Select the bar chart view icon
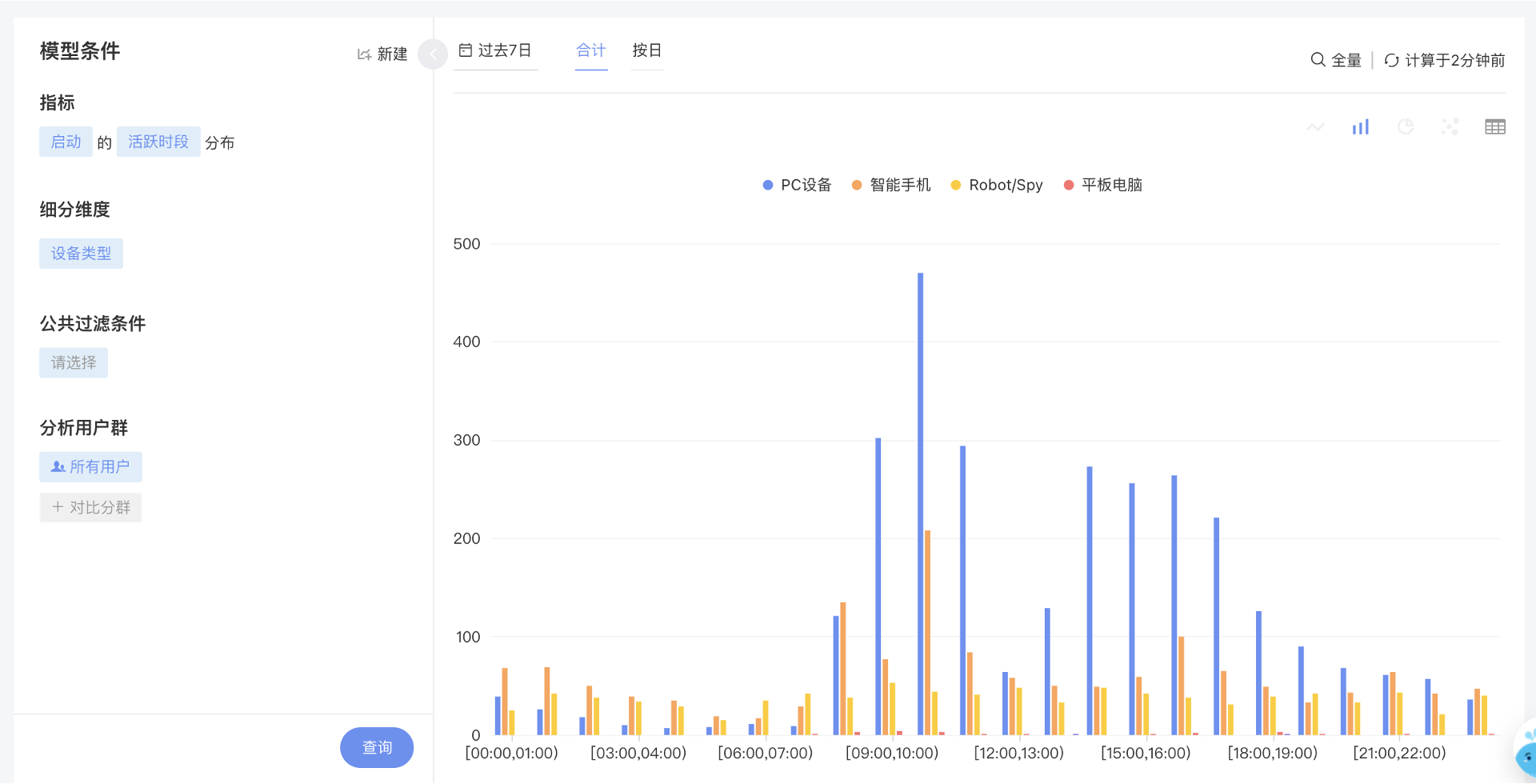This screenshot has height=784, width=1536. pyautogui.click(x=1361, y=127)
